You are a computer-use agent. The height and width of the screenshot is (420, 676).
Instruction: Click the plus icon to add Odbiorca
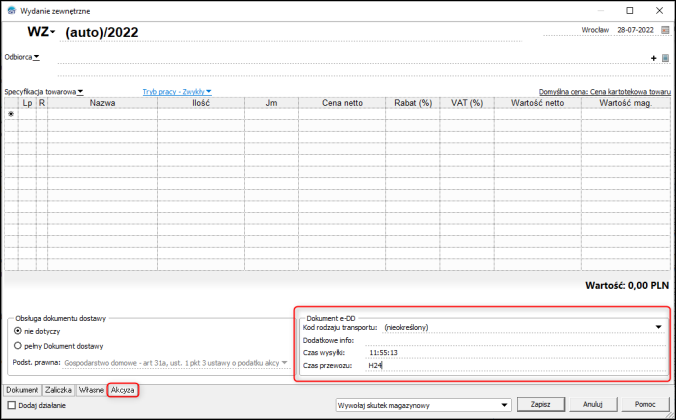click(x=654, y=58)
